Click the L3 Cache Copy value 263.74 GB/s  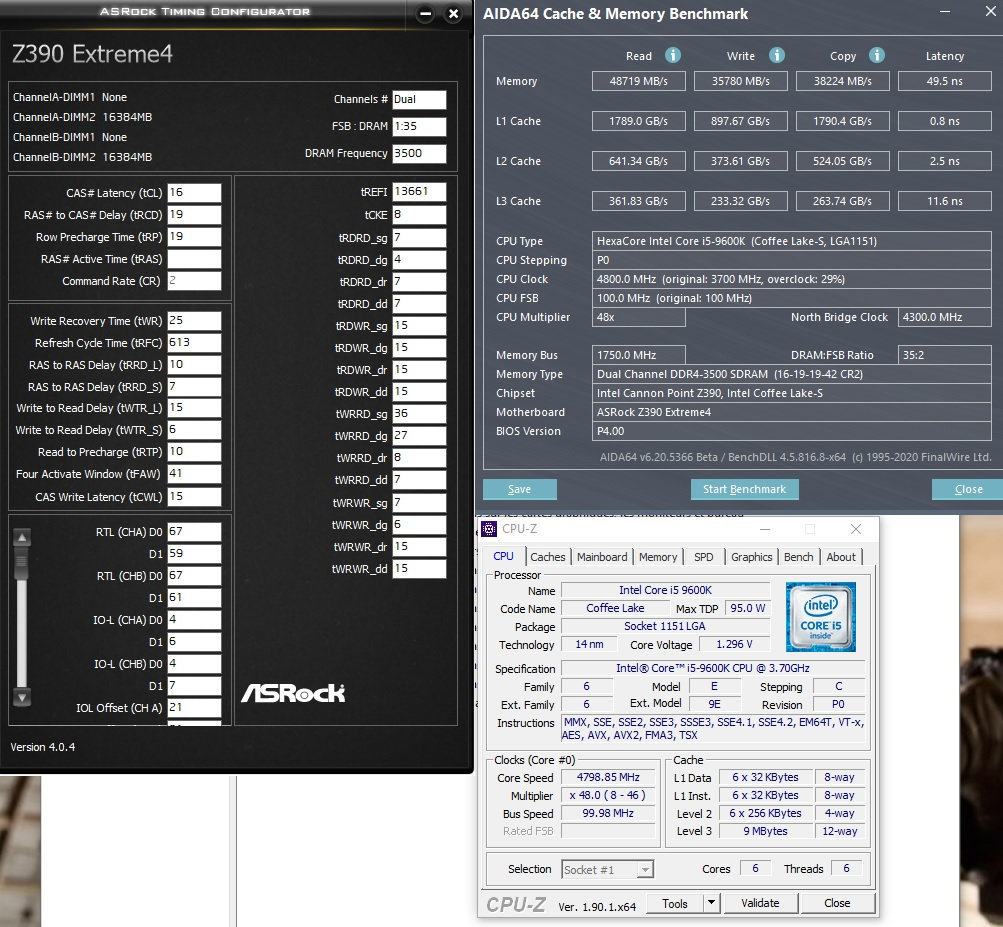coord(842,201)
